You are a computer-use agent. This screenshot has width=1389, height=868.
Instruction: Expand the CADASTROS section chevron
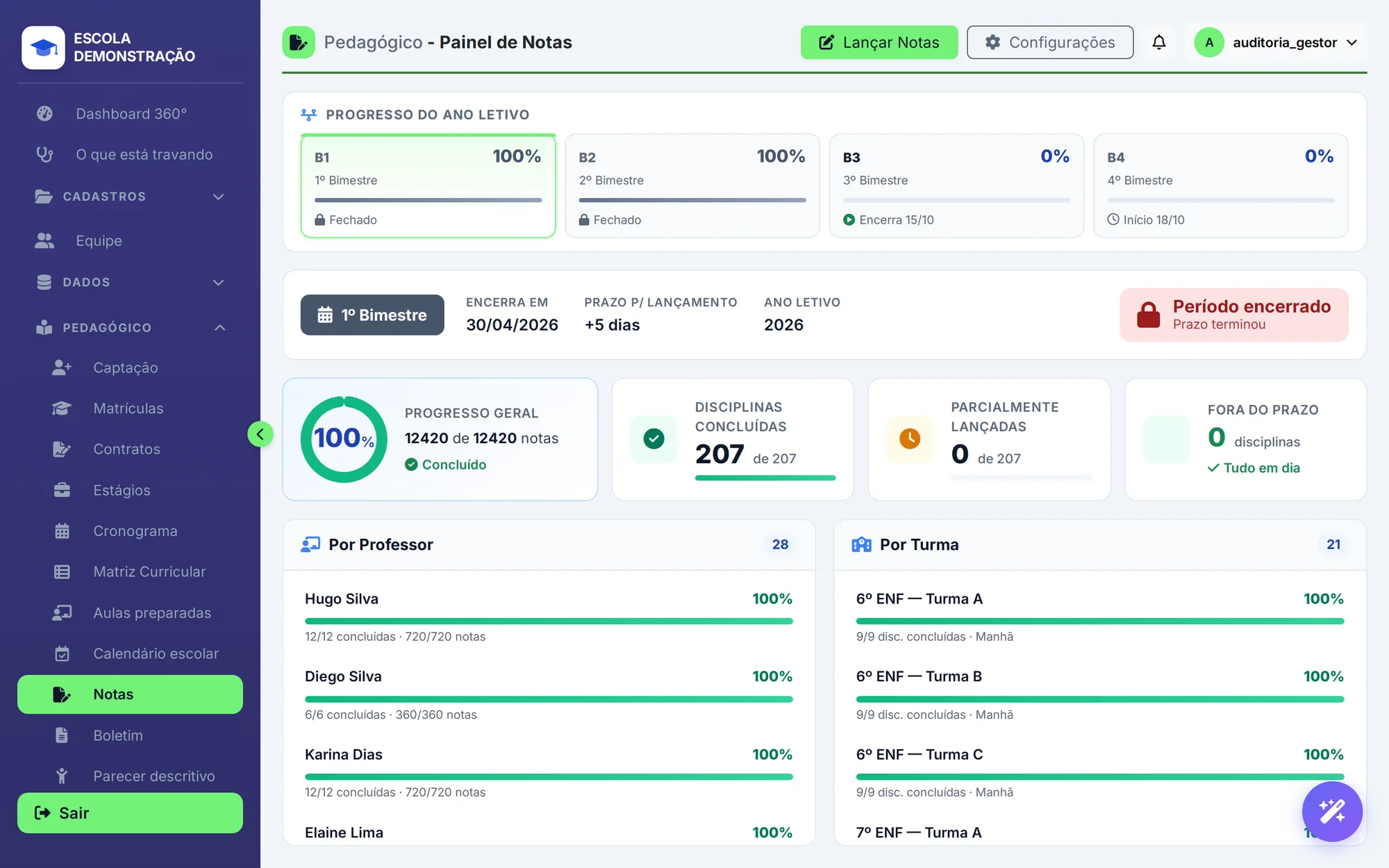pyautogui.click(x=219, y=197)
